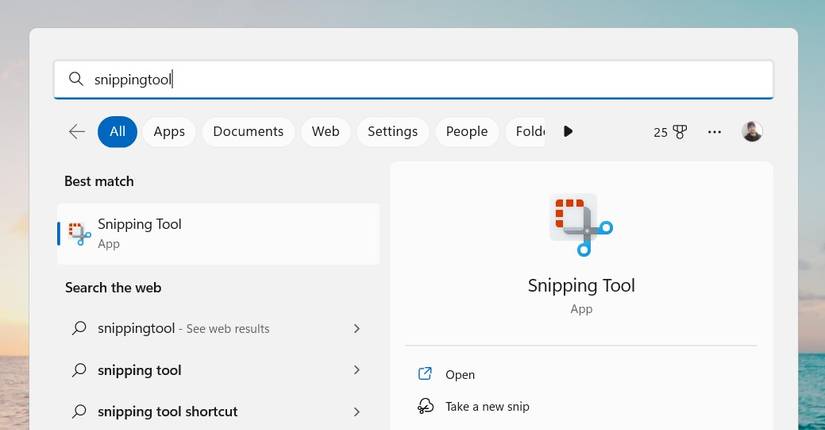Open the rewards trophy icon
Screen dimensions: 825x430
click(680, 131)
